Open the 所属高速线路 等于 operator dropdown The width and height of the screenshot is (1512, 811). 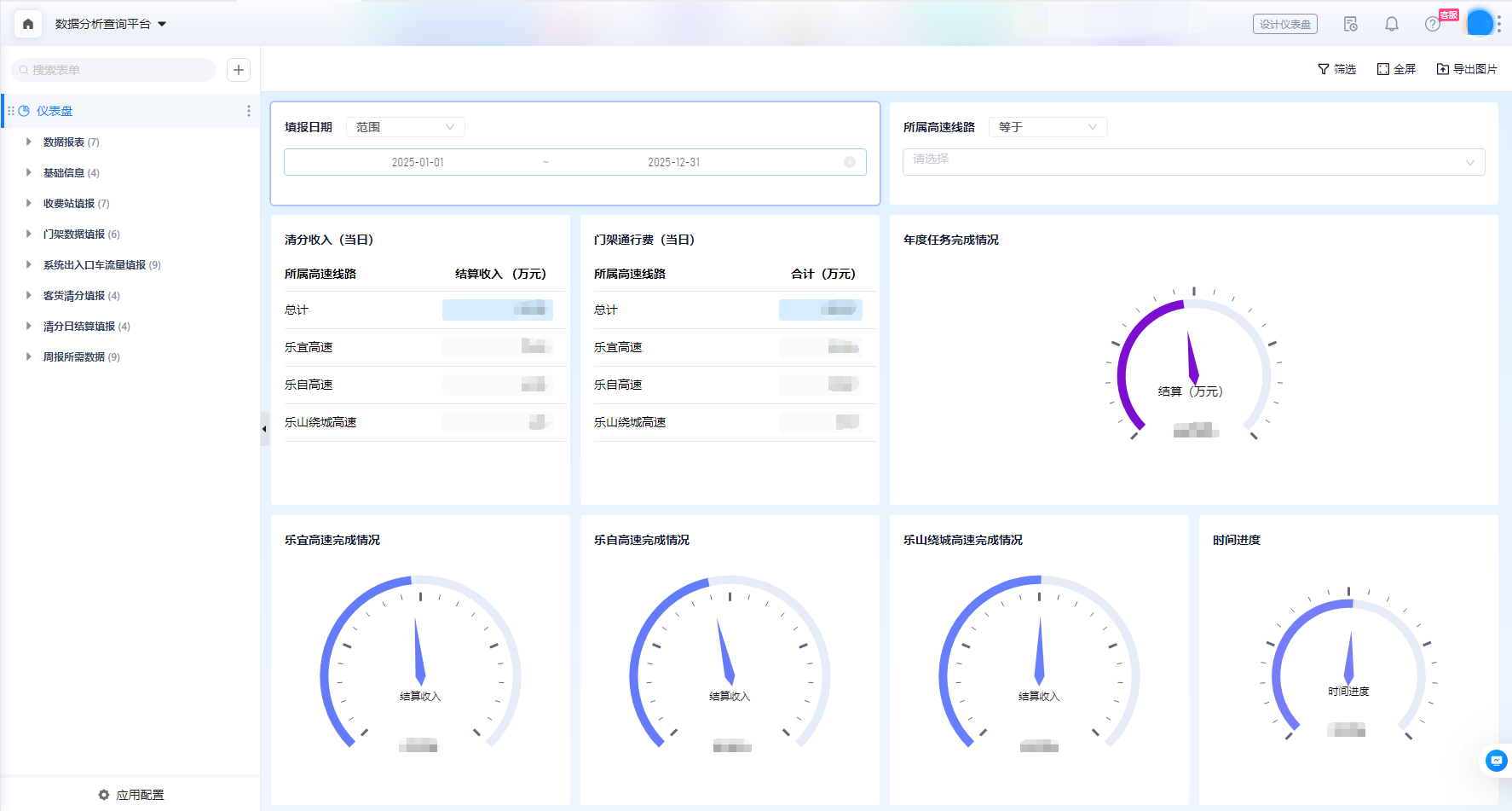coord(1047,127)
